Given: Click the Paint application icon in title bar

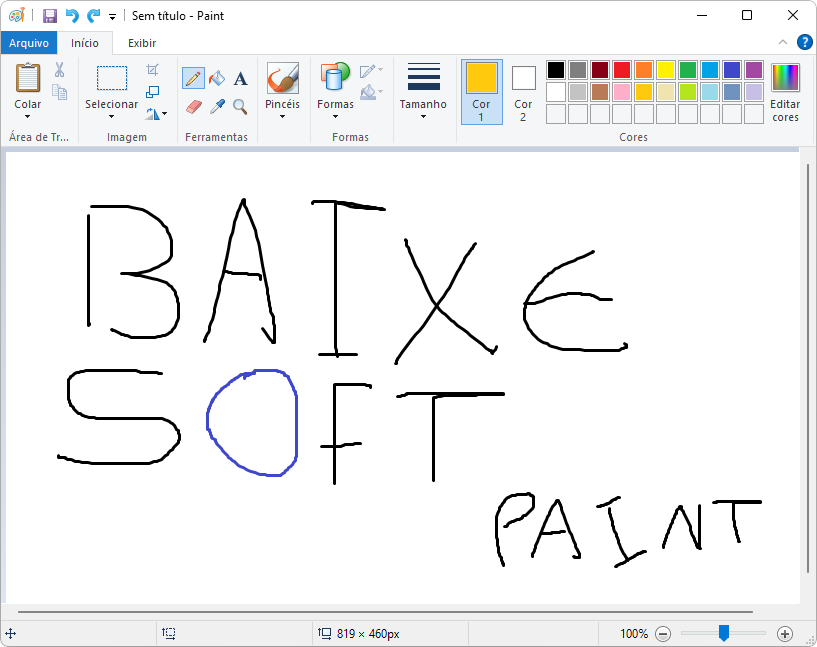Looking at the screenshot, I should coord(17,16).
